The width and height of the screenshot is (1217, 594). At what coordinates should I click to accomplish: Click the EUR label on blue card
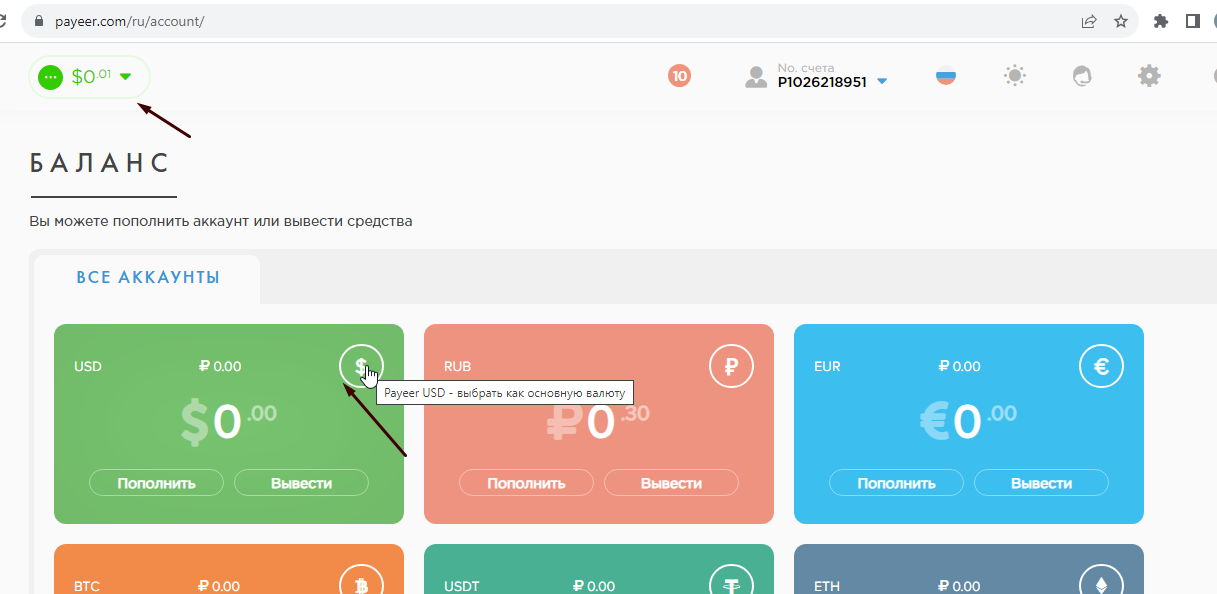[827, 367]
